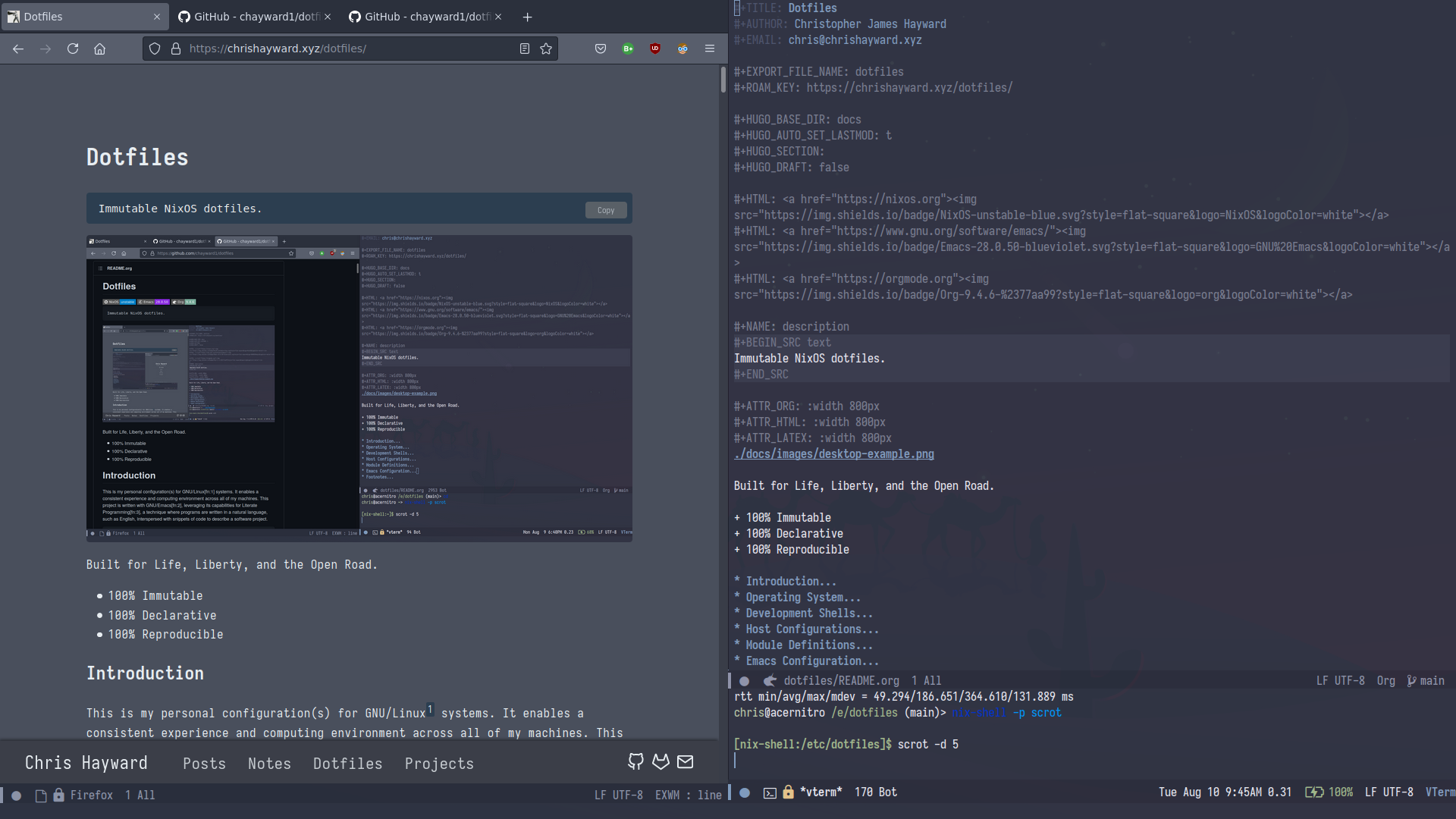
Task: Click the Posts navigation menu item
Action: 205,763
